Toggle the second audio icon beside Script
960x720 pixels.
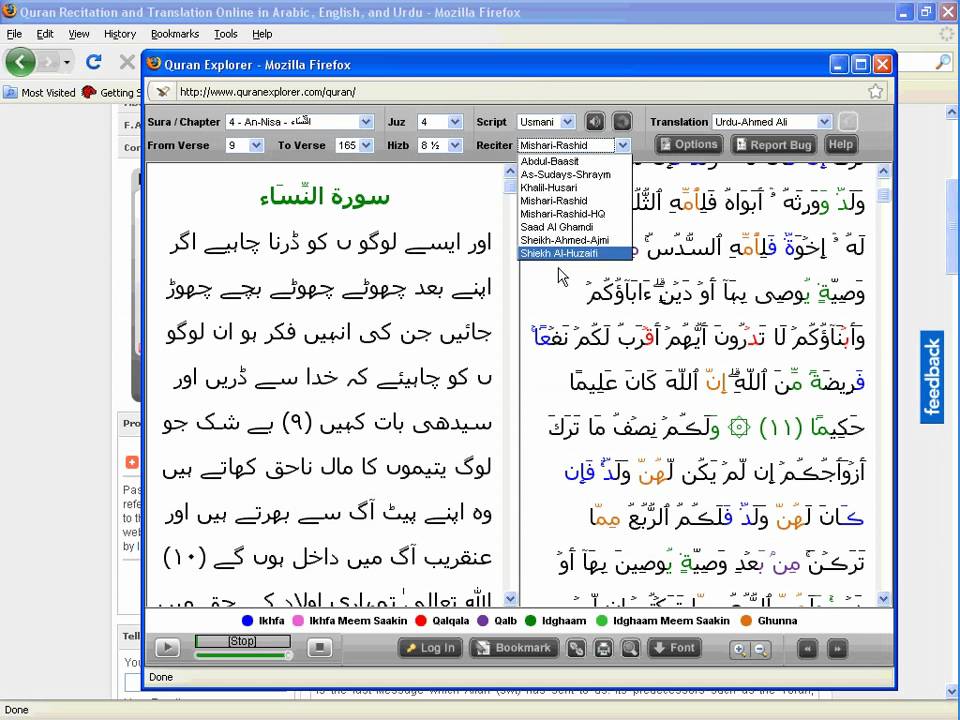tap(621, 122)
